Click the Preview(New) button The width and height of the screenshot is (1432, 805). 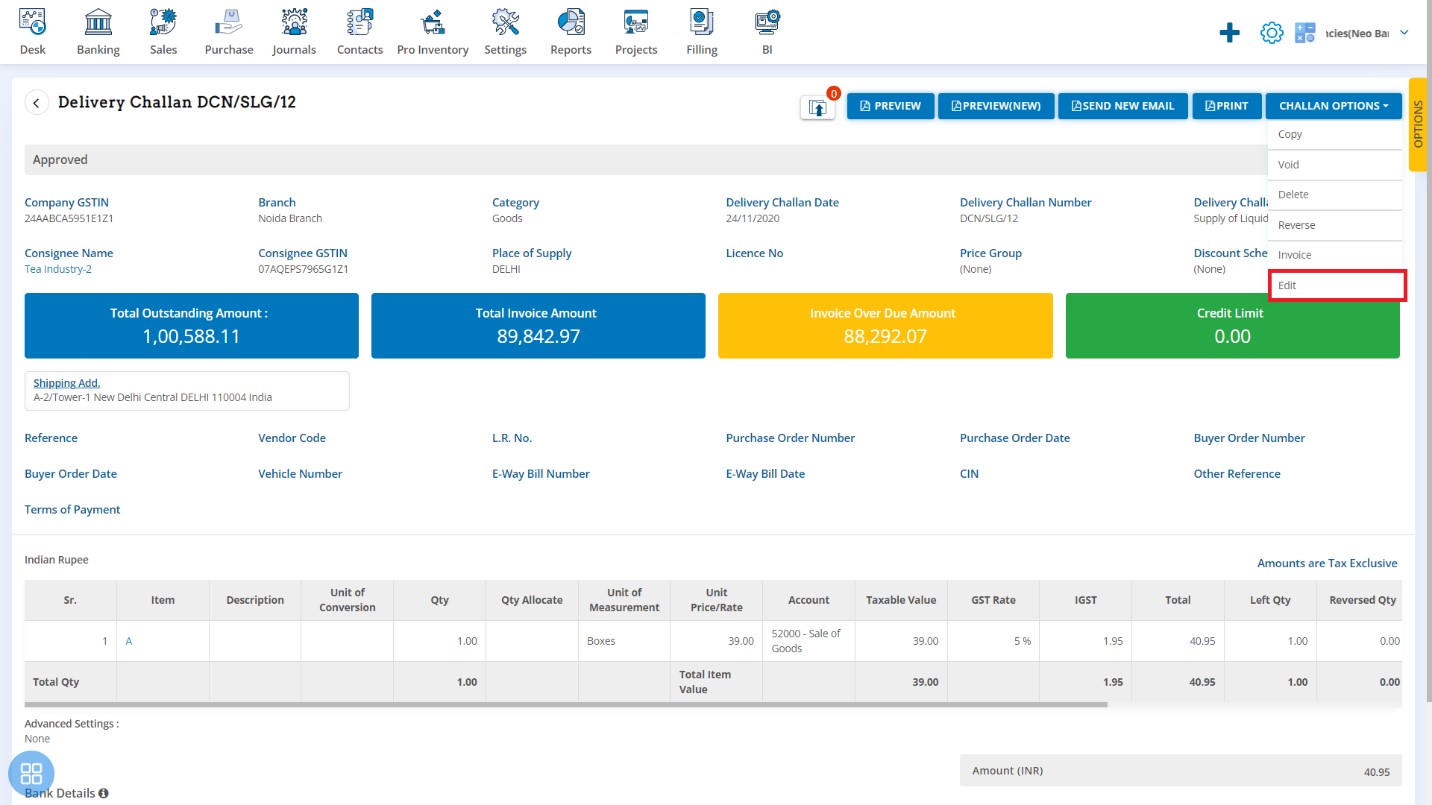[996, 106]
